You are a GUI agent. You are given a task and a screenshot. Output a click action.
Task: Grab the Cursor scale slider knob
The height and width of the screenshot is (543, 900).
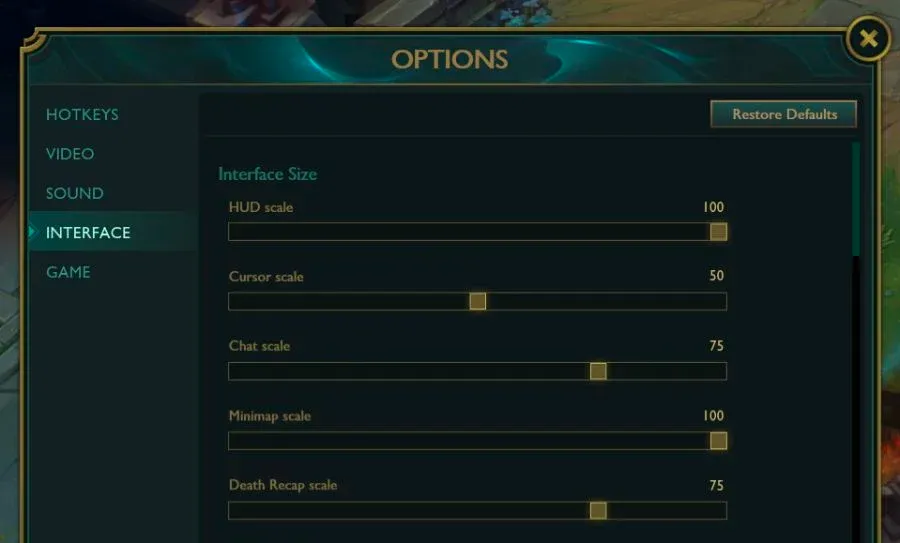[x=478, y=301]
